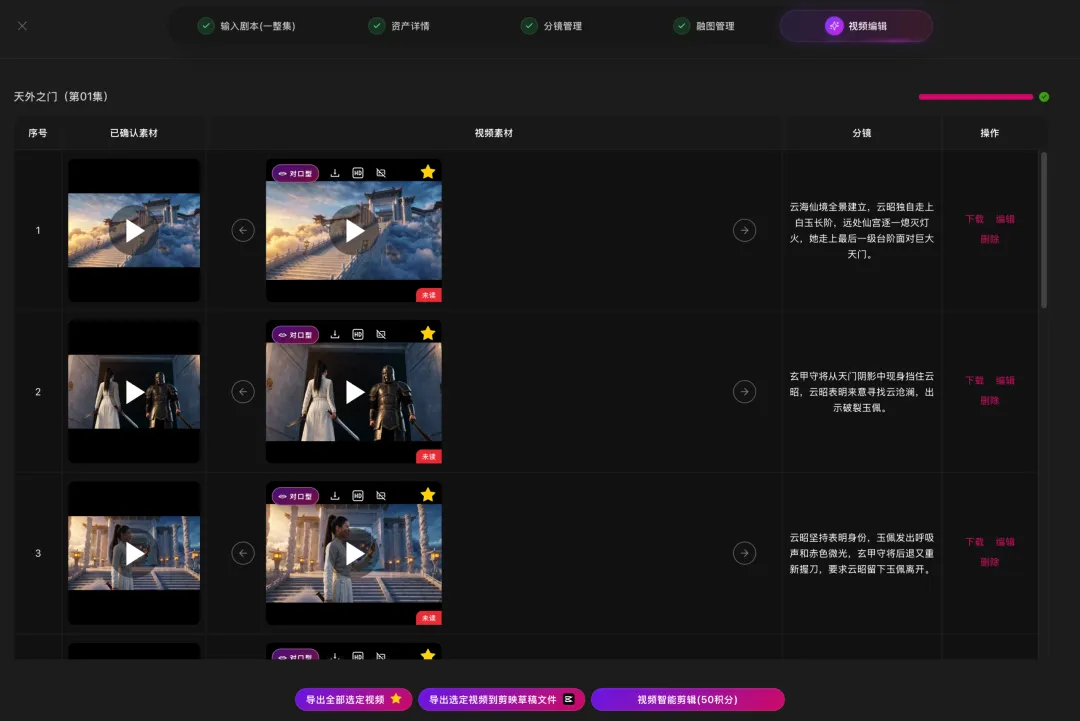The image size is (1080, 721).
Task: Click the 对口型 lip-sync button in row 1
Action: (x=295, y=174)
